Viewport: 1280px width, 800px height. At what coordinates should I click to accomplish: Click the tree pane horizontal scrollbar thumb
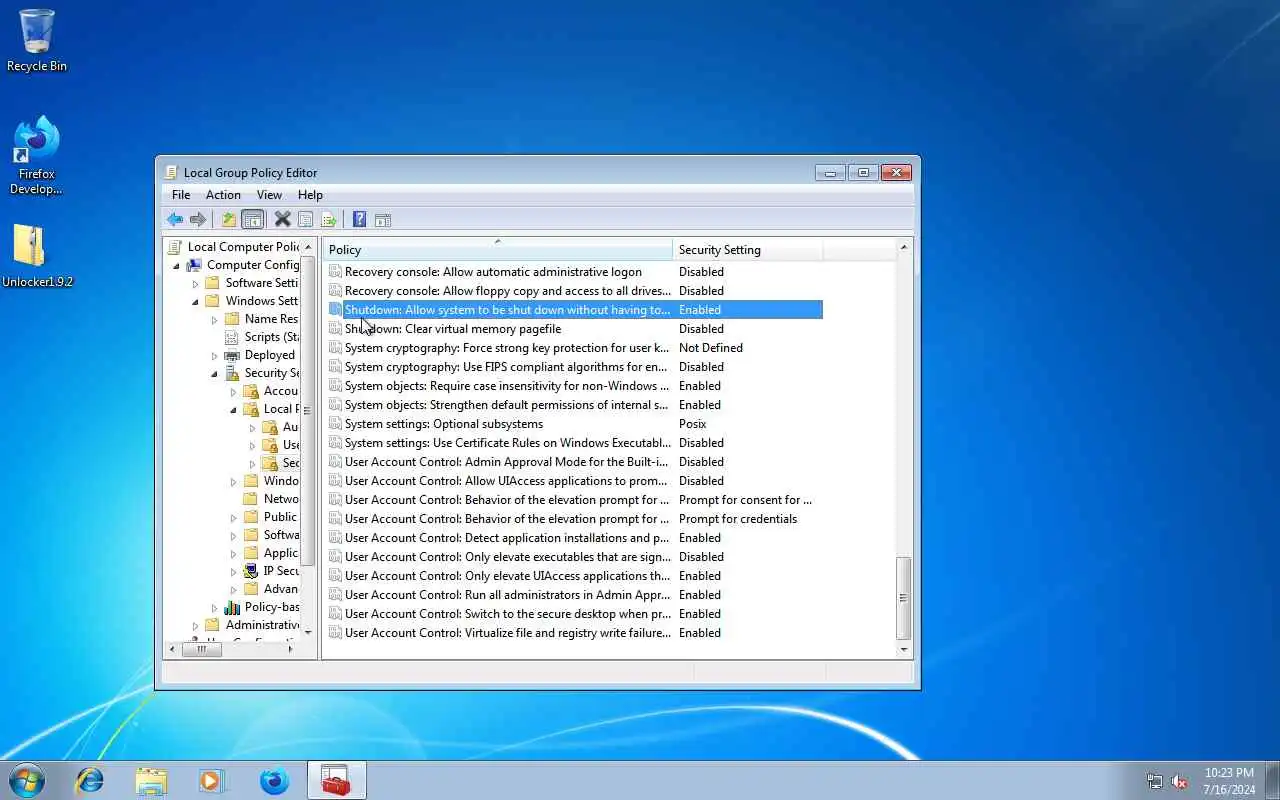click(201, 649)
